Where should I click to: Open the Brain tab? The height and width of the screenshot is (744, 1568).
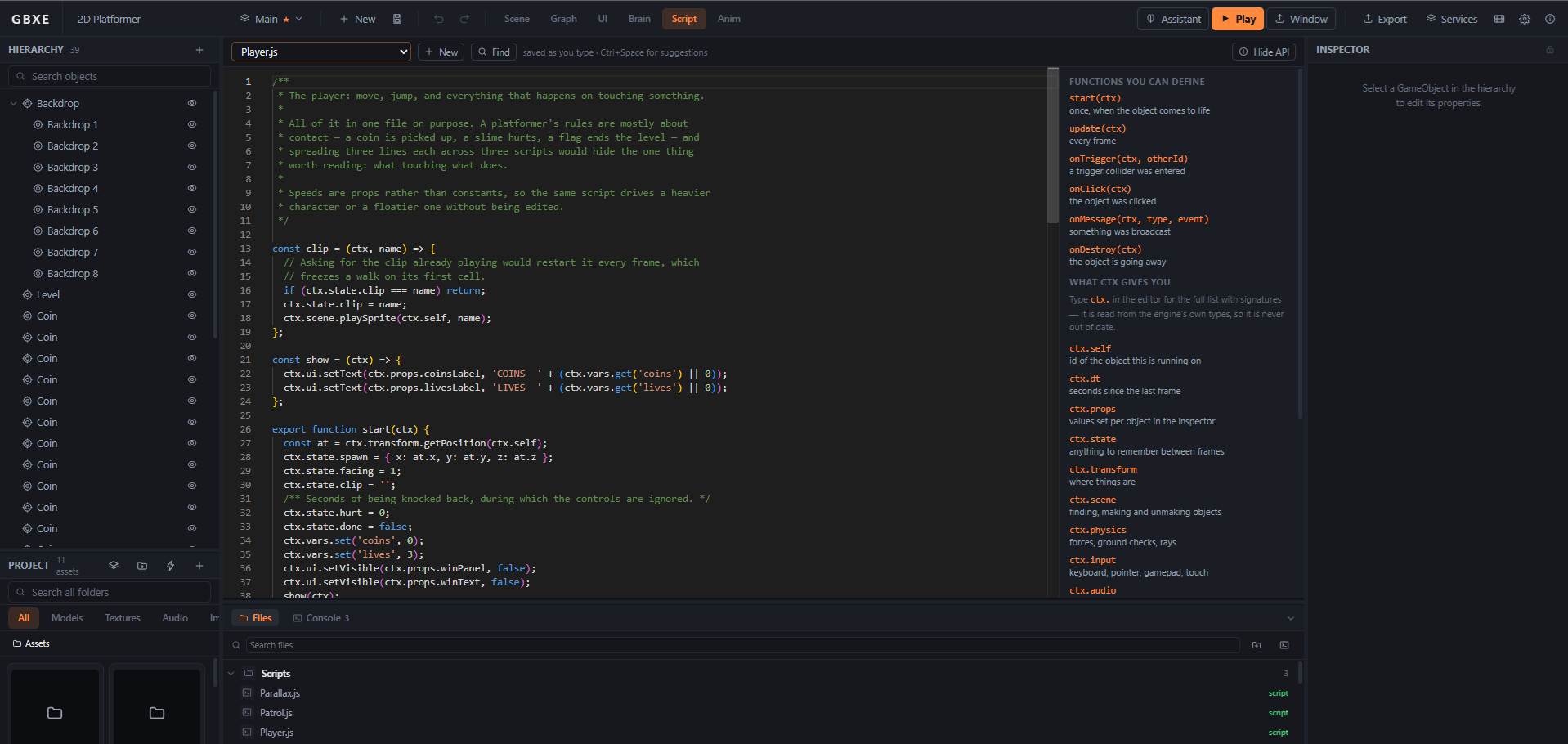click(x=639, y=19)
